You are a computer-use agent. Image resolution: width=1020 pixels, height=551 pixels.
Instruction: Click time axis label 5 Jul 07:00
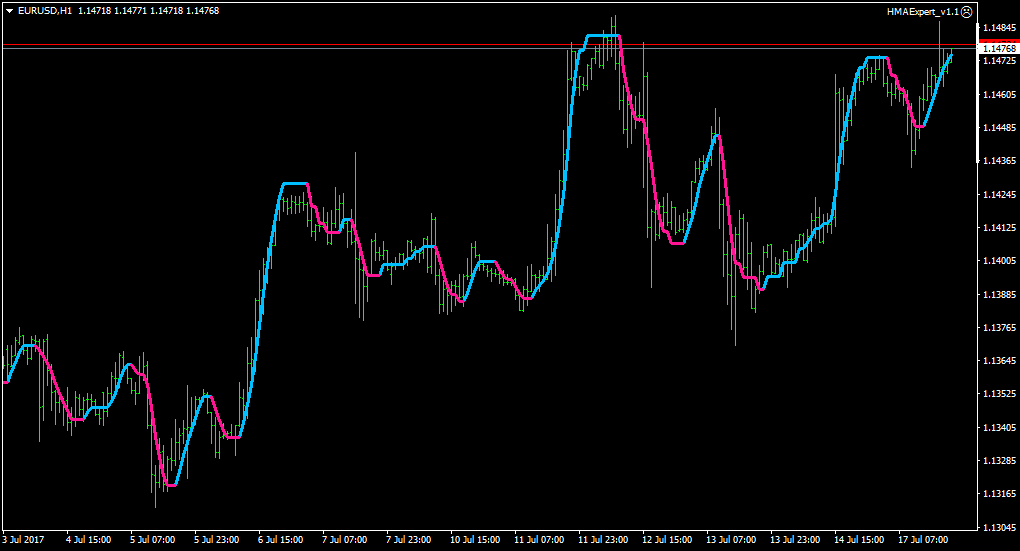(x=152, y=540)
